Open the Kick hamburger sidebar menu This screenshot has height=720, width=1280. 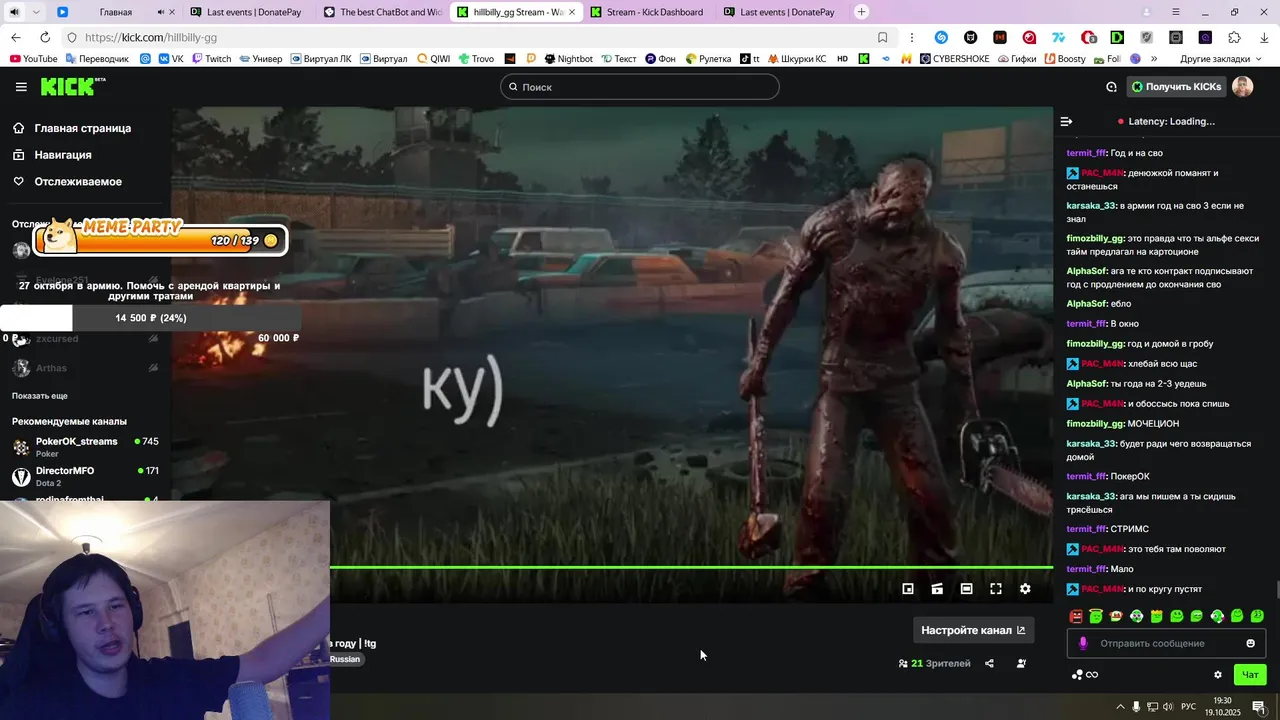point(21,87)
